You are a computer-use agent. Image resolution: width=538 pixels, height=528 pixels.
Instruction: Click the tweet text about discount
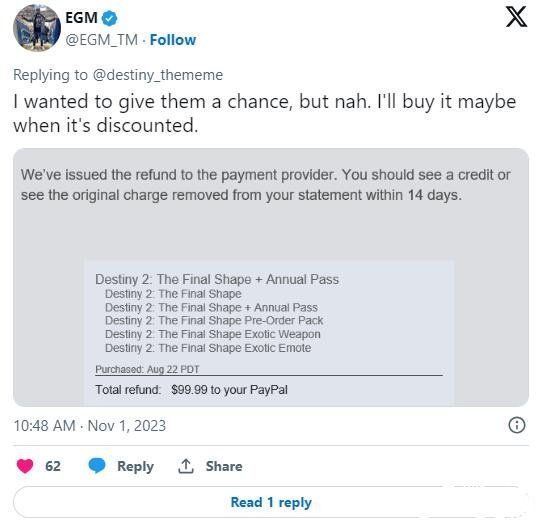[x=265, y=113]
